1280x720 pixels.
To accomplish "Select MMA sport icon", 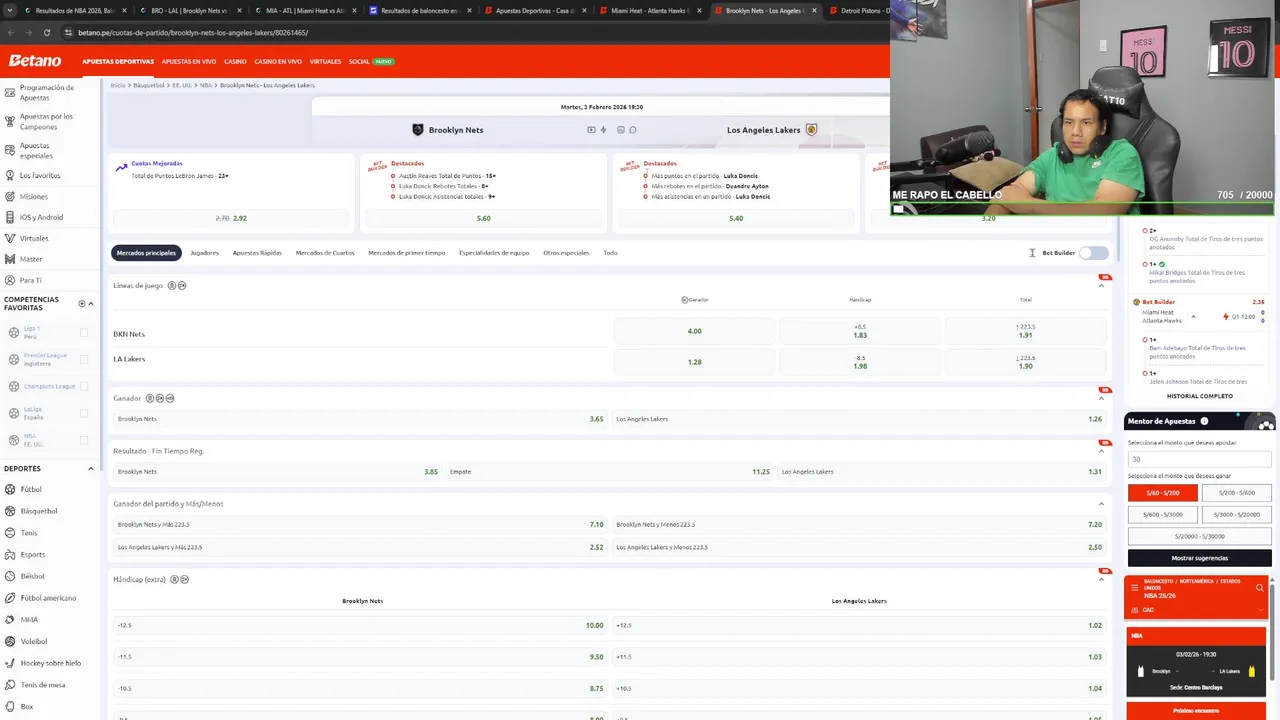I will [x=10, y=619].
